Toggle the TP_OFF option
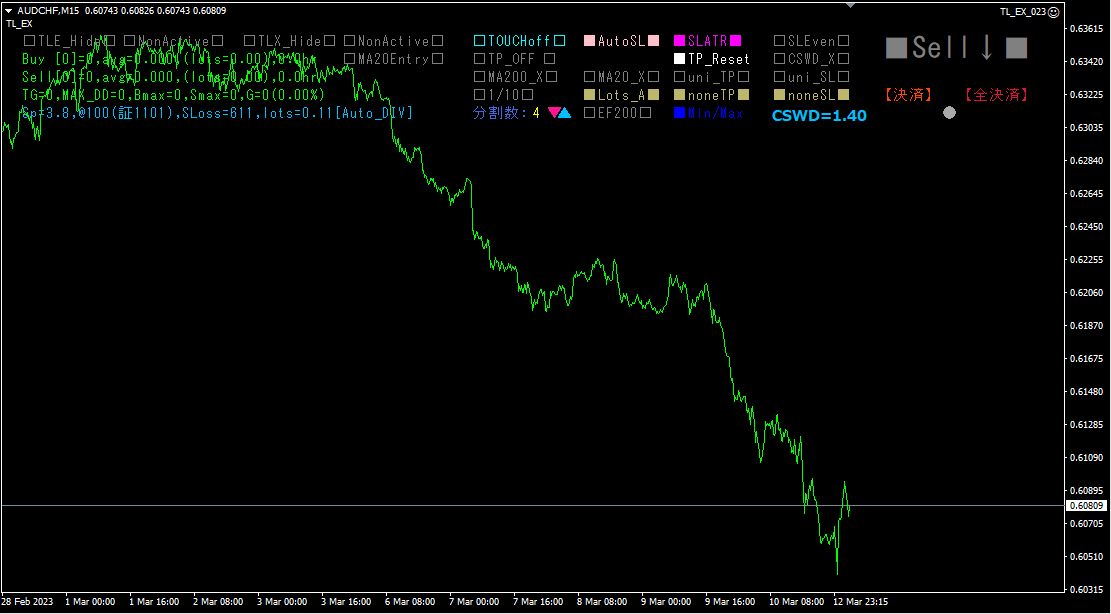Screen dimensions: 1111x614 [514, 59]
